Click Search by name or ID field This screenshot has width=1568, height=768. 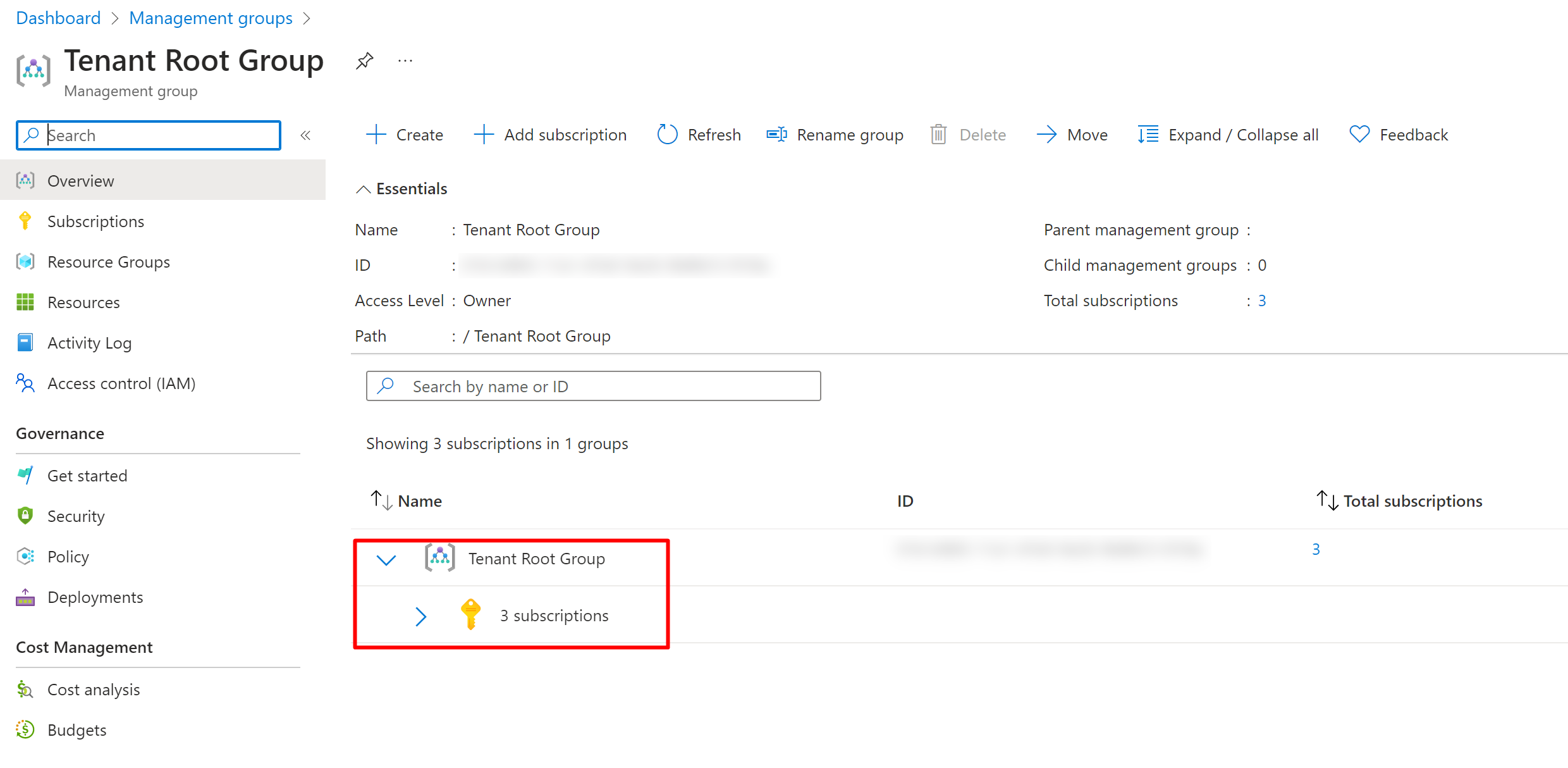[593, 386]
